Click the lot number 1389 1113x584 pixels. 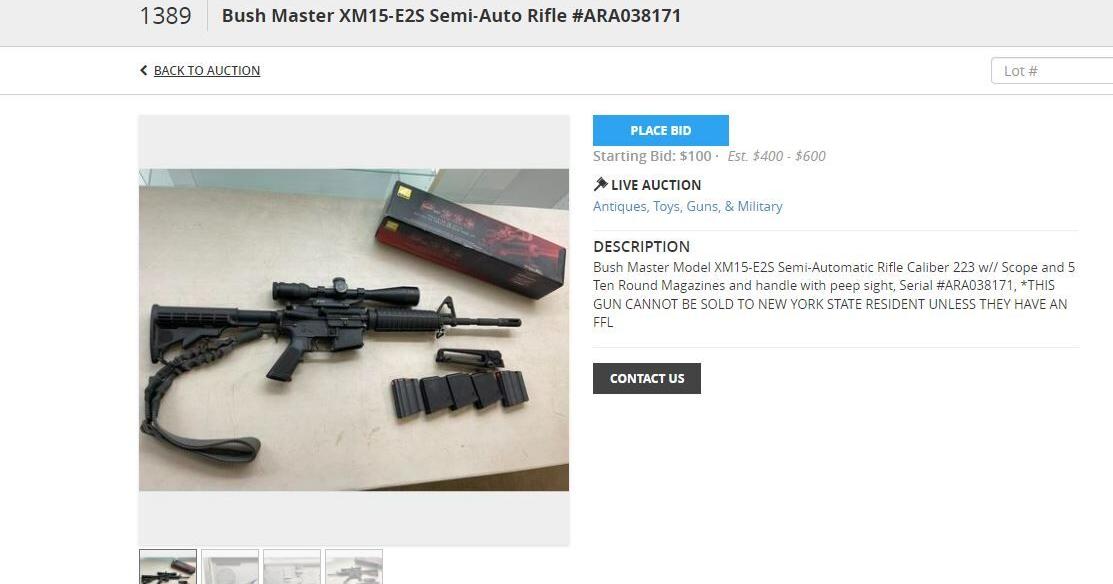(x=165, y=16)
